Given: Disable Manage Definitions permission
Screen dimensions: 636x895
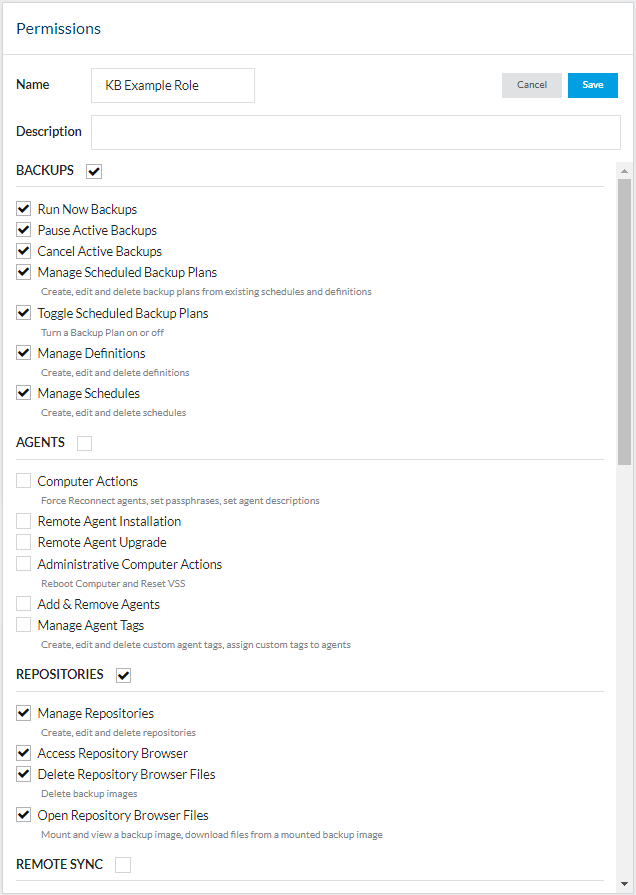Looking at the screenshot, I should point(24,353).
